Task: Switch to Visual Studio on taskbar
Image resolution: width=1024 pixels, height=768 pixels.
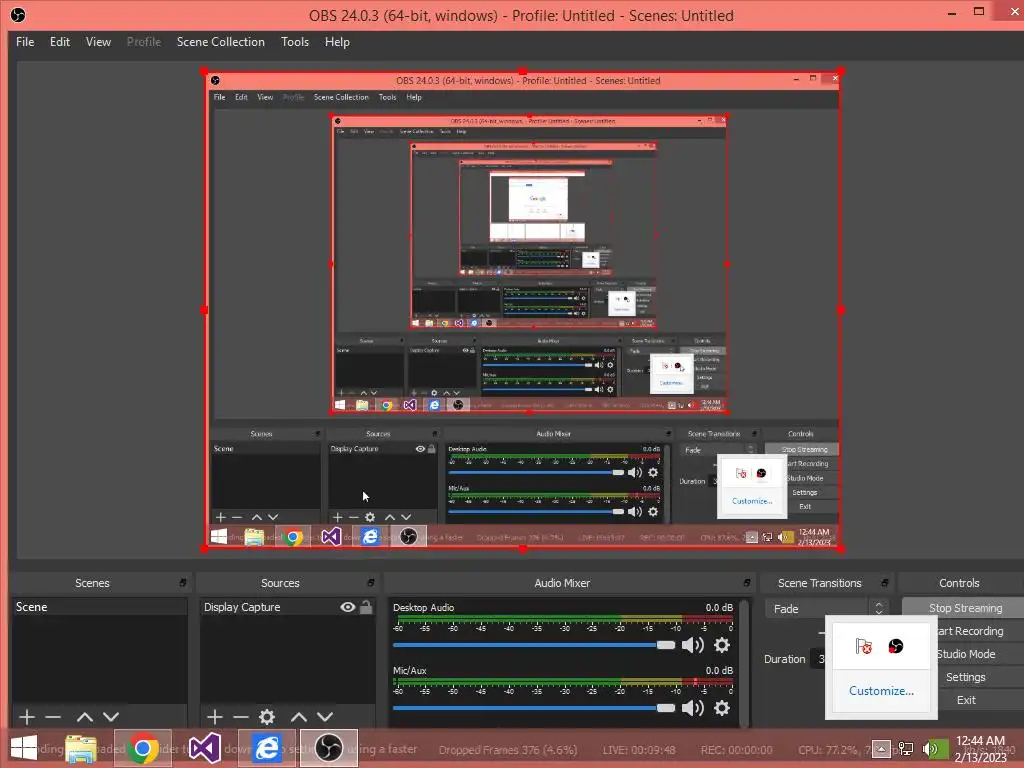Action: point(204,748)
